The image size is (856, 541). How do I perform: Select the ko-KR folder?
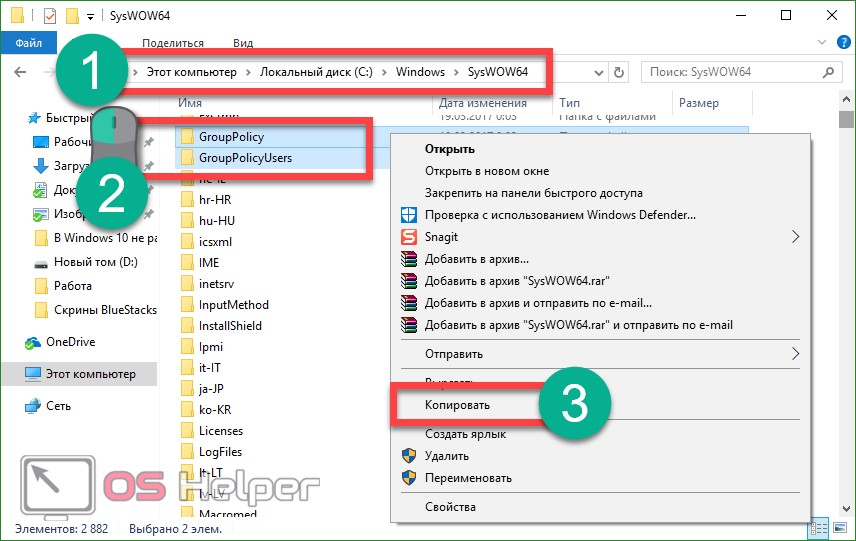click(x=215, y=410)
